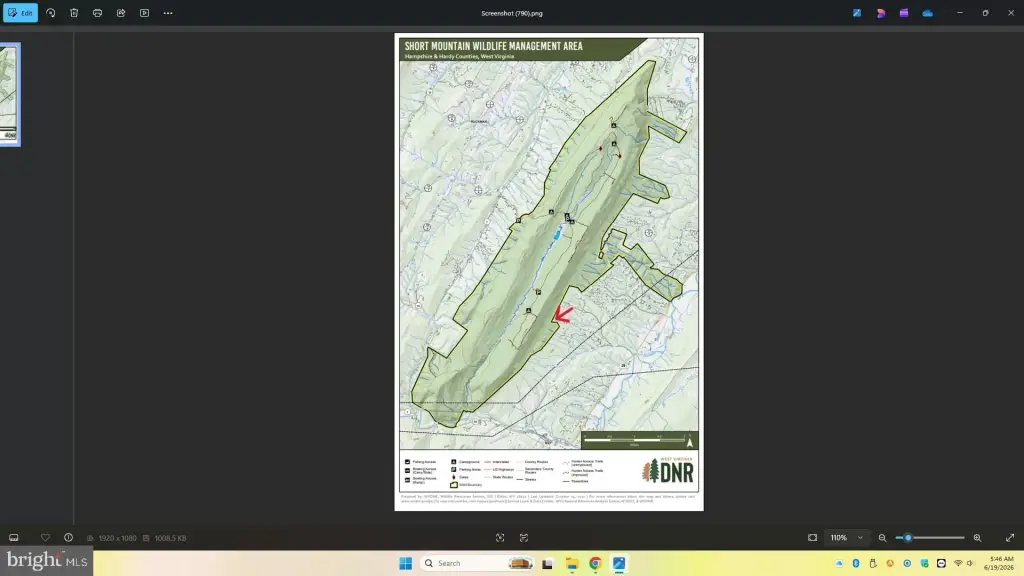Open the clock showing 5:46 AM
1024x576 pixels.
point(1000,564)
